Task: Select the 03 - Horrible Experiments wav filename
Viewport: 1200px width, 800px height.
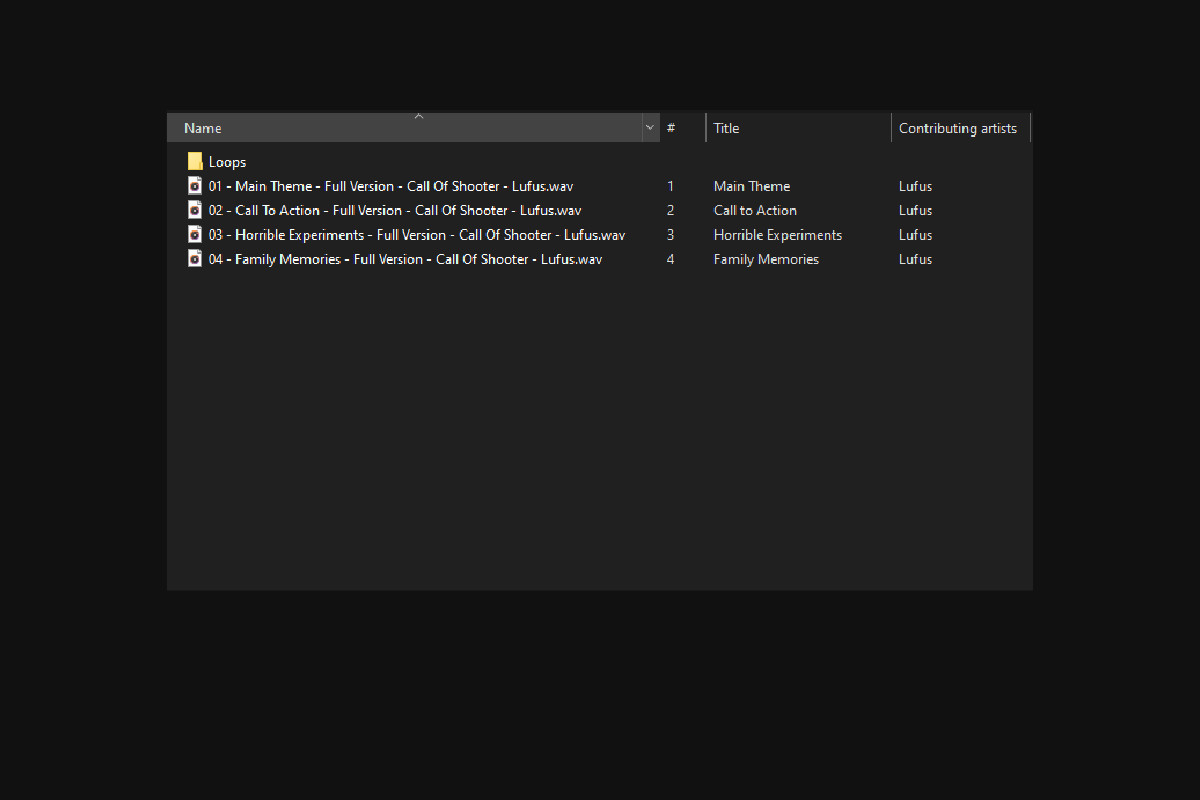Action: [416, 235]
